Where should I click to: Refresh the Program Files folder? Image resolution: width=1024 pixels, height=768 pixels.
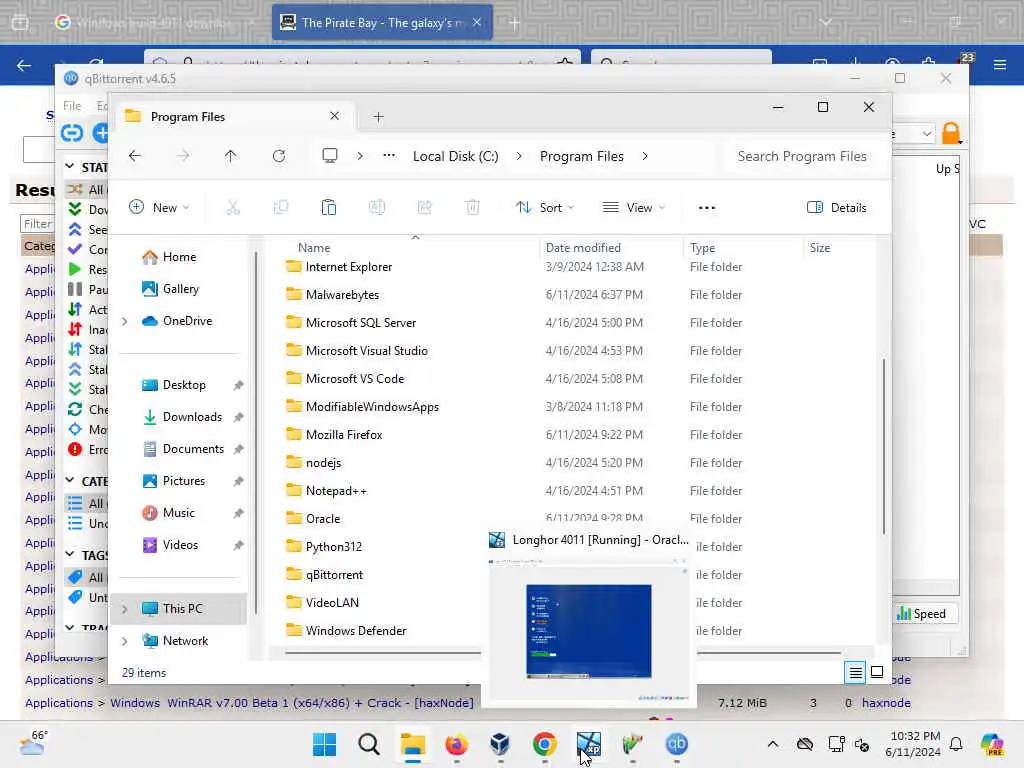(x=279, y=156)
